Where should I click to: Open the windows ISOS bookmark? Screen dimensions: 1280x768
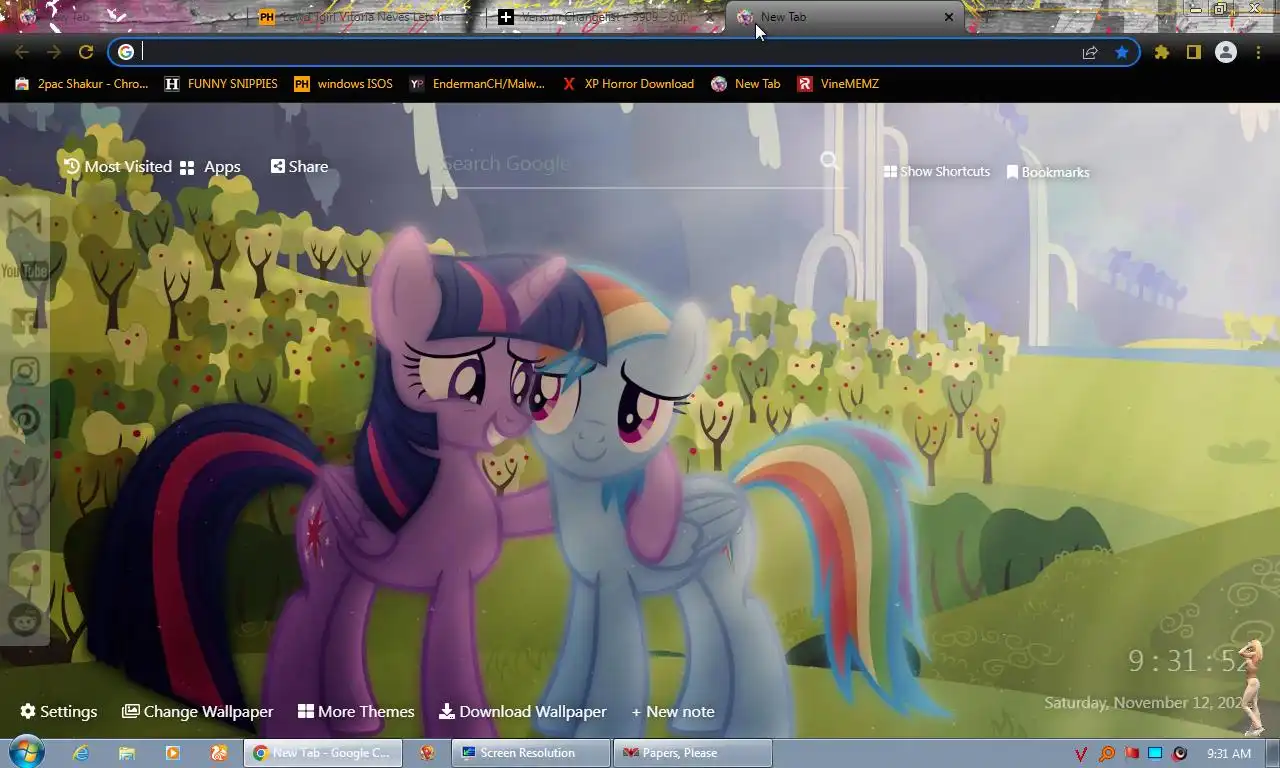pos(343,84)
